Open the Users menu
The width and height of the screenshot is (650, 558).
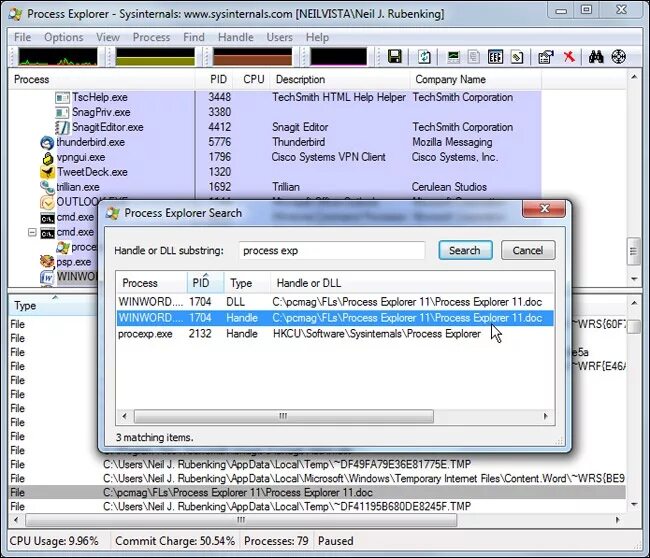279,37
